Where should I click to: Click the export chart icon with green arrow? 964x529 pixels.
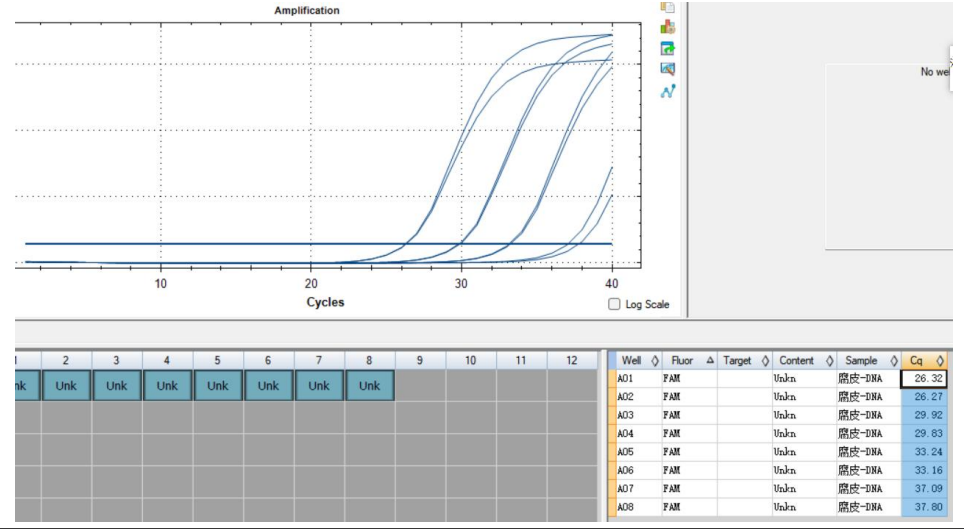coord(668,48)
